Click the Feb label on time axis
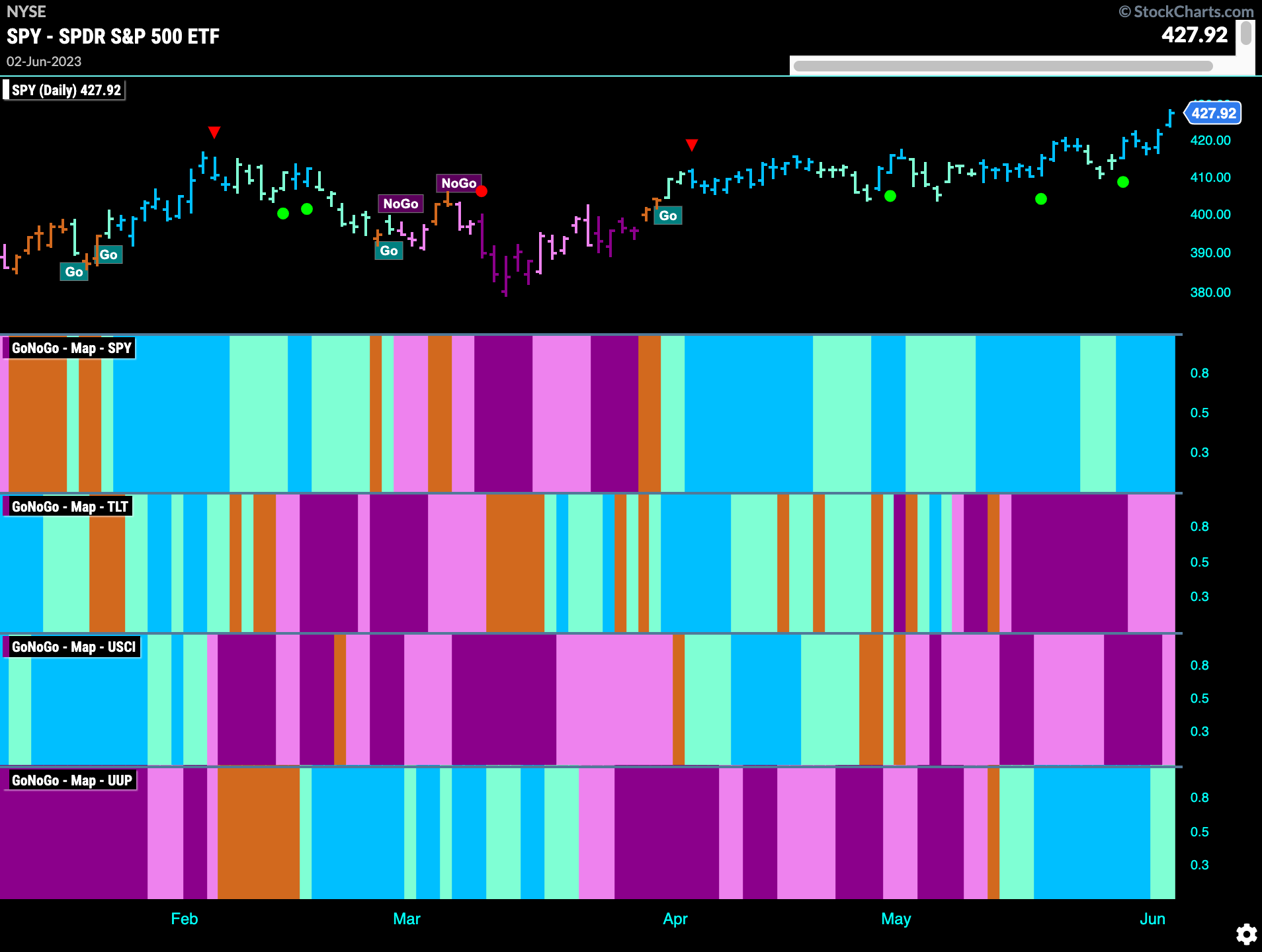This screenshot has height=952, width=1262. click(x=184, y=919)
